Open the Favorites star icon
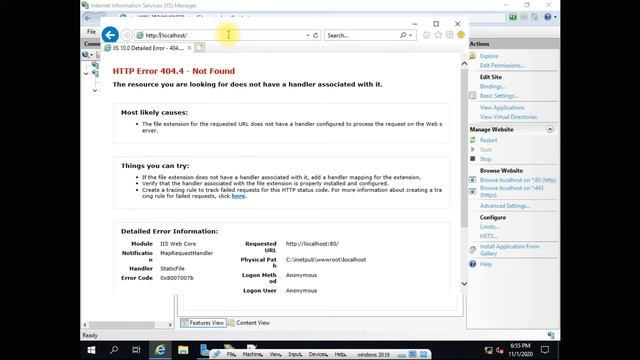640x360 pixels. 438,35
